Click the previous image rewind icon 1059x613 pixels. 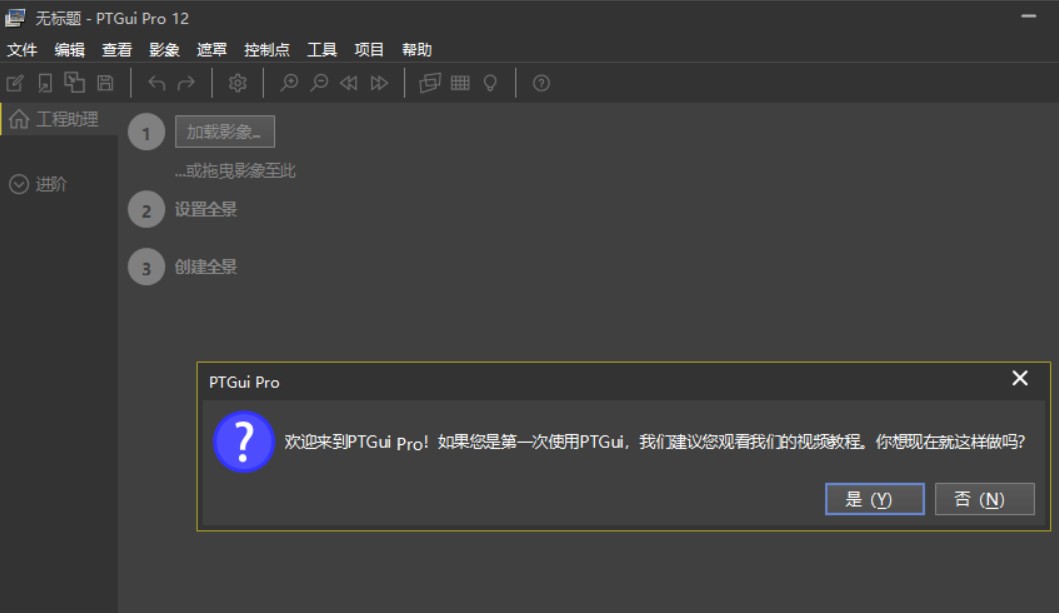[x=348, y=83]
